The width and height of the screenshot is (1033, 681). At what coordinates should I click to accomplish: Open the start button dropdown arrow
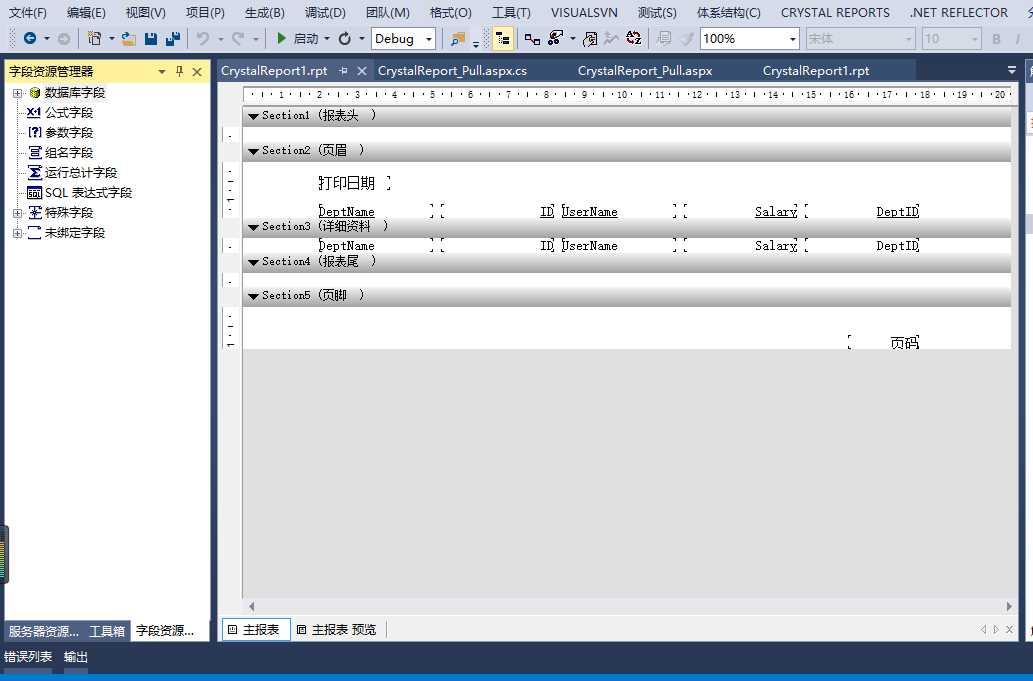tap(327, 39)
